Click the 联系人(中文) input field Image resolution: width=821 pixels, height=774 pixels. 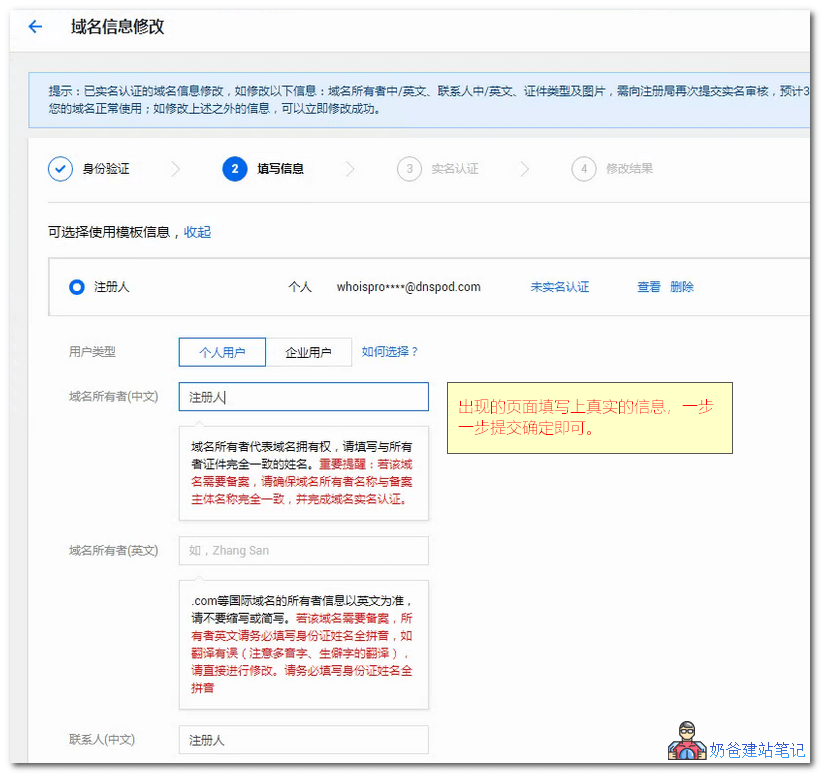point(303,739)
